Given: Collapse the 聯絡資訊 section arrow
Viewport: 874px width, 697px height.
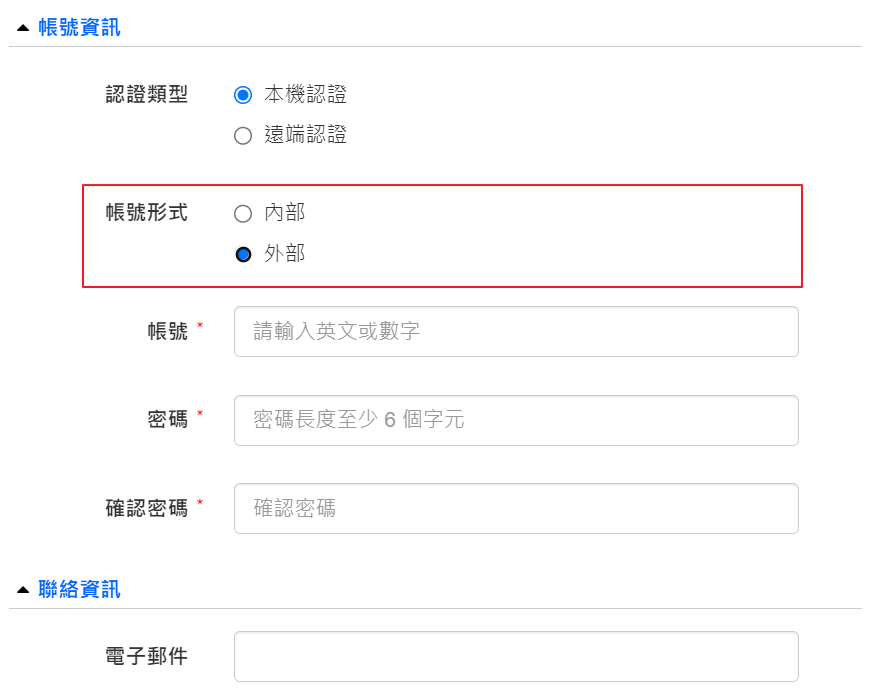Looking at the screenshot, I should 23,590.
